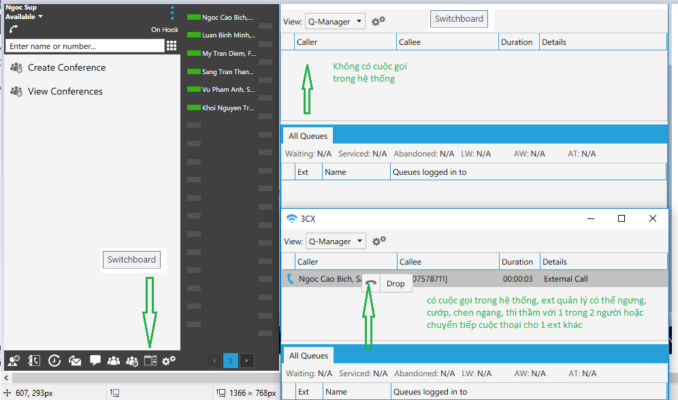Select the upper All Queues tab
This screenshot has width=678, height=400.
[x=307, y=135]
